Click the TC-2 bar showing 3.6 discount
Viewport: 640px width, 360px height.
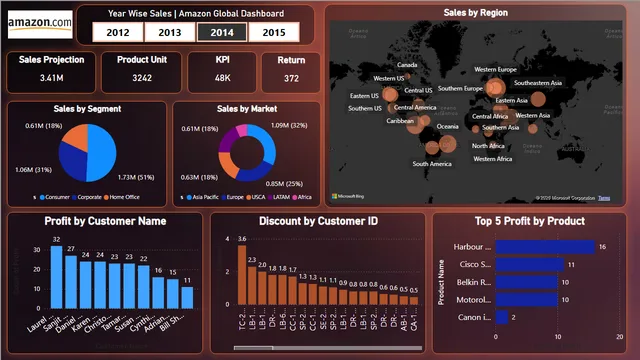pyautogui.click(x=242, y=275)
